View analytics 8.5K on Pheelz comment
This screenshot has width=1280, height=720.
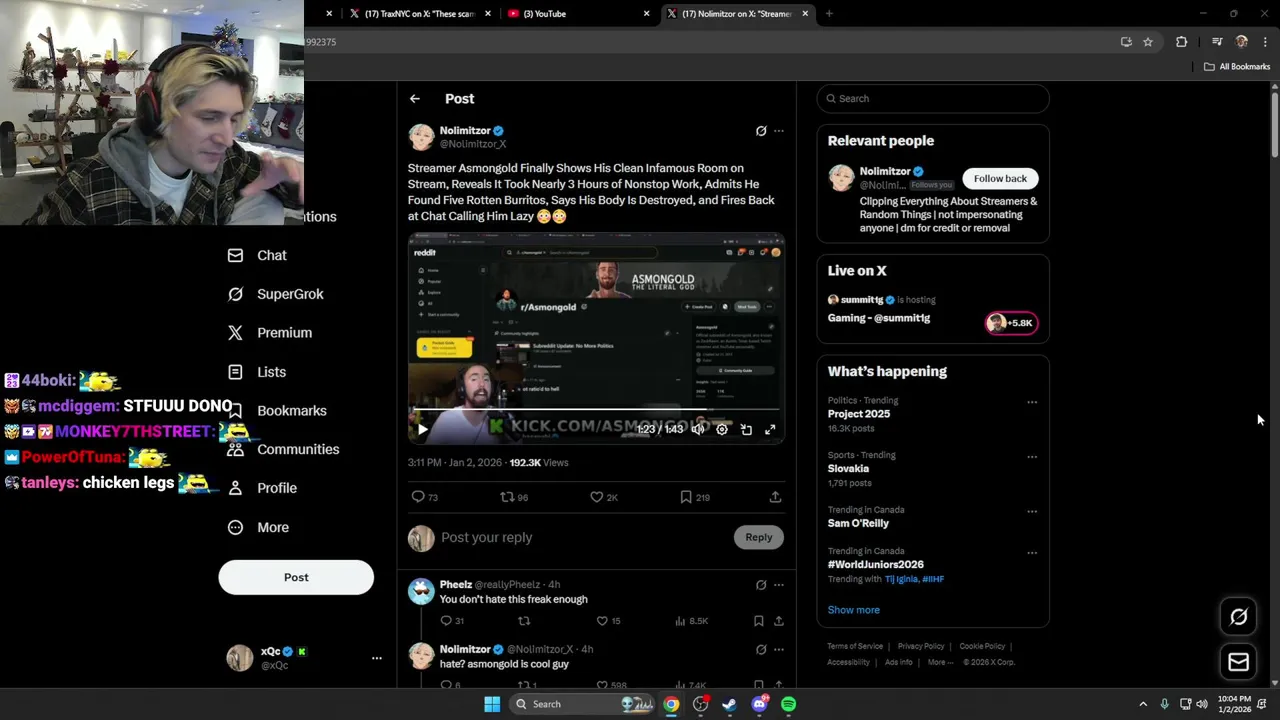click(691, 621)
